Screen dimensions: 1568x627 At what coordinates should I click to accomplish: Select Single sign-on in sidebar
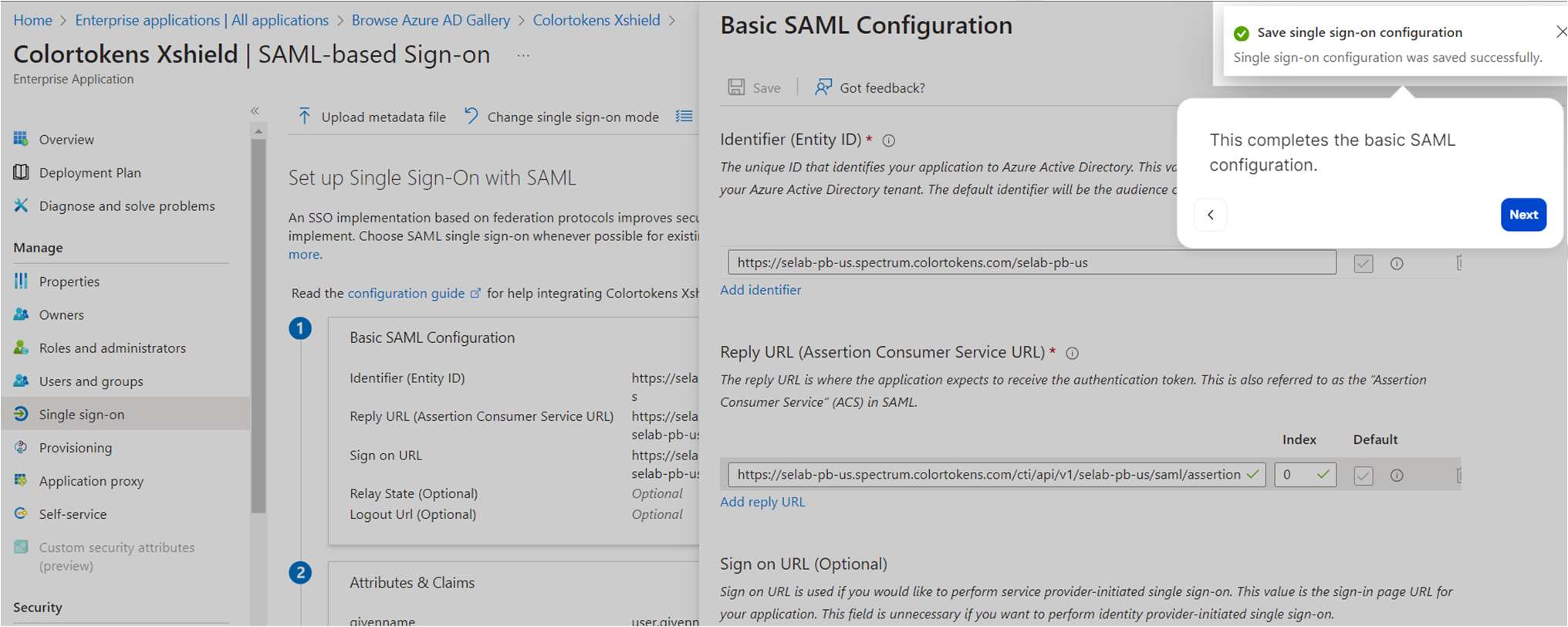pos(82,415)
